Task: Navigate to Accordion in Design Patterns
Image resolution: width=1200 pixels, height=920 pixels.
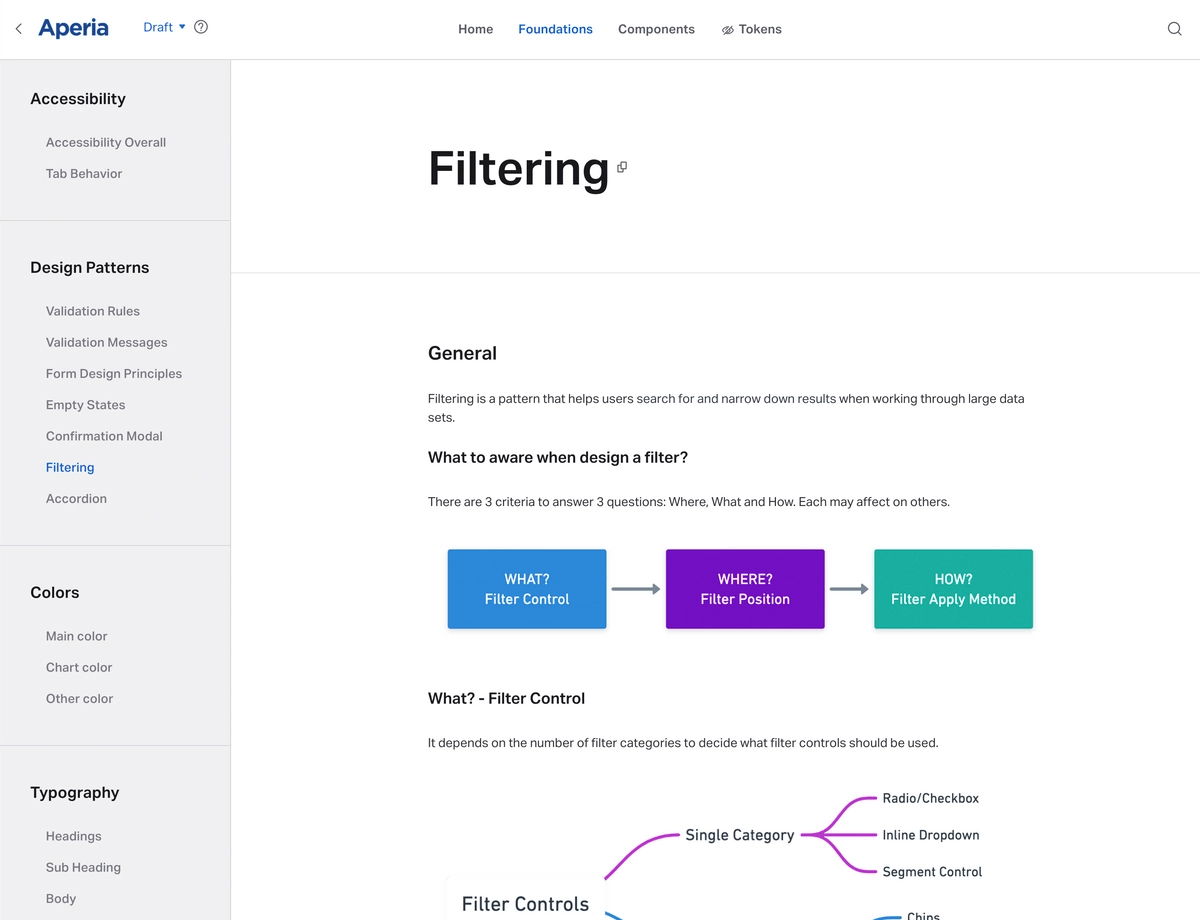Action: [76, 498]
